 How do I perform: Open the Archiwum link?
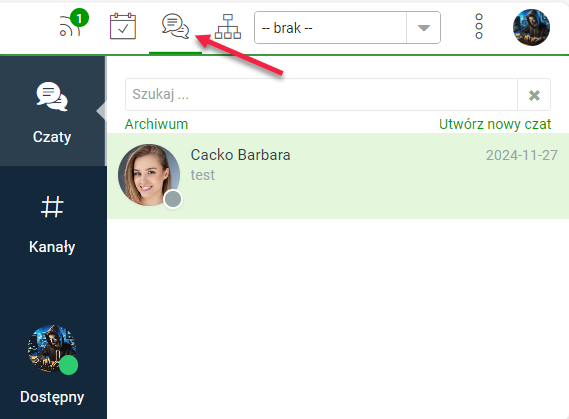coord(156,124)
